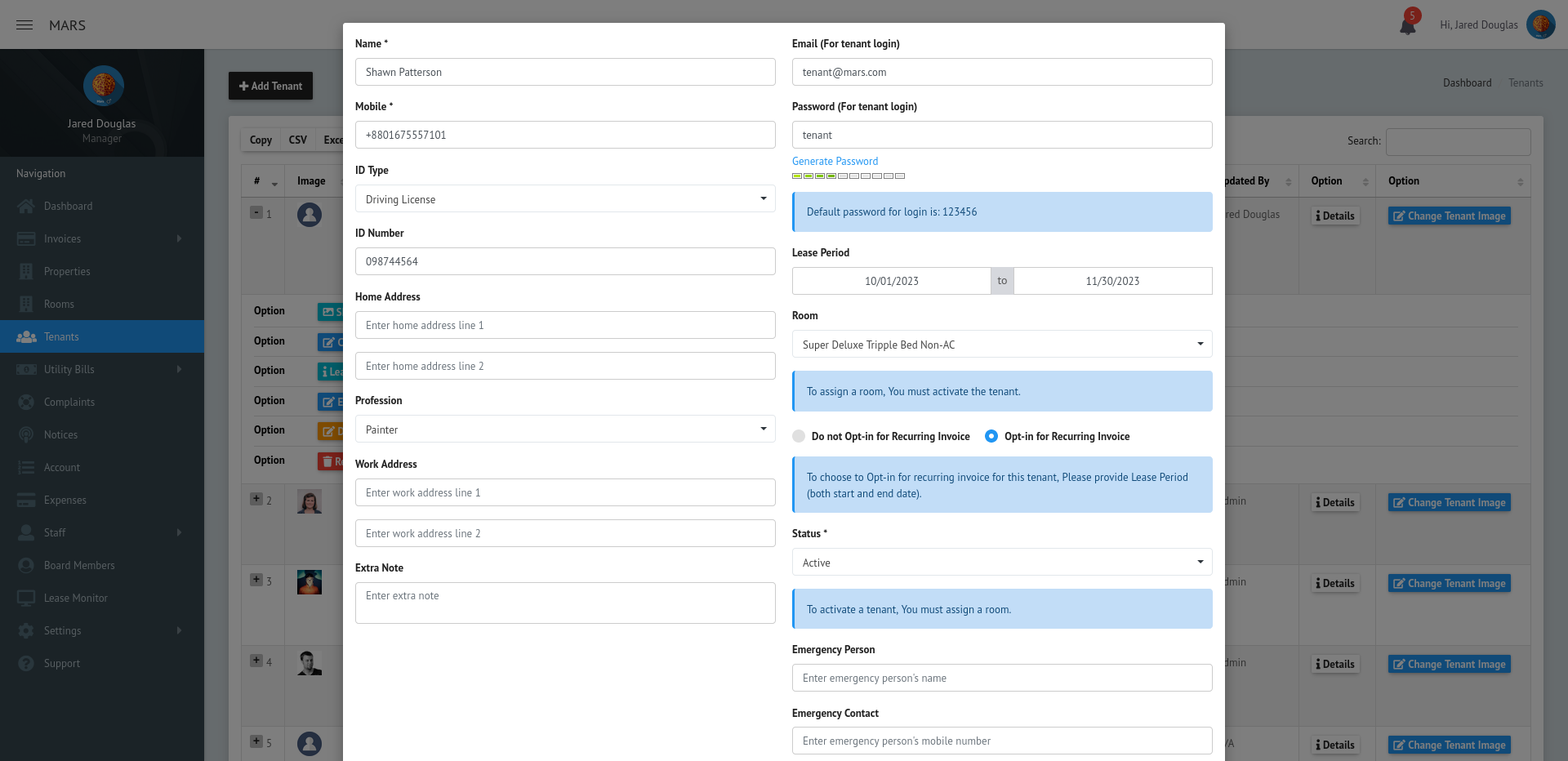The image size is (1568, 761).
Task: Click the hamburger menu icon
Action: pos(24,25)
